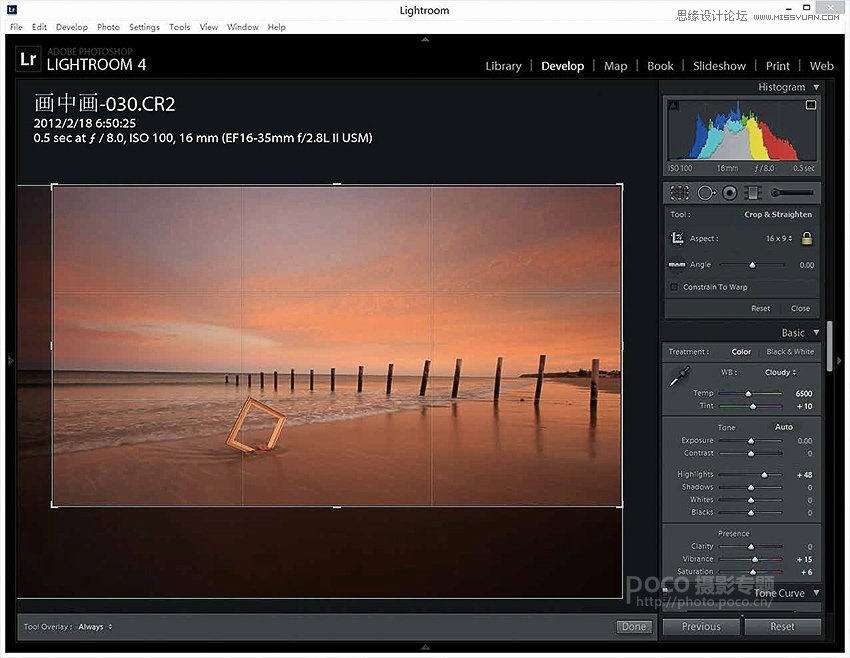Open the Develop menu
This screenshot has height=658, width=850.
[x=72, y=27]
